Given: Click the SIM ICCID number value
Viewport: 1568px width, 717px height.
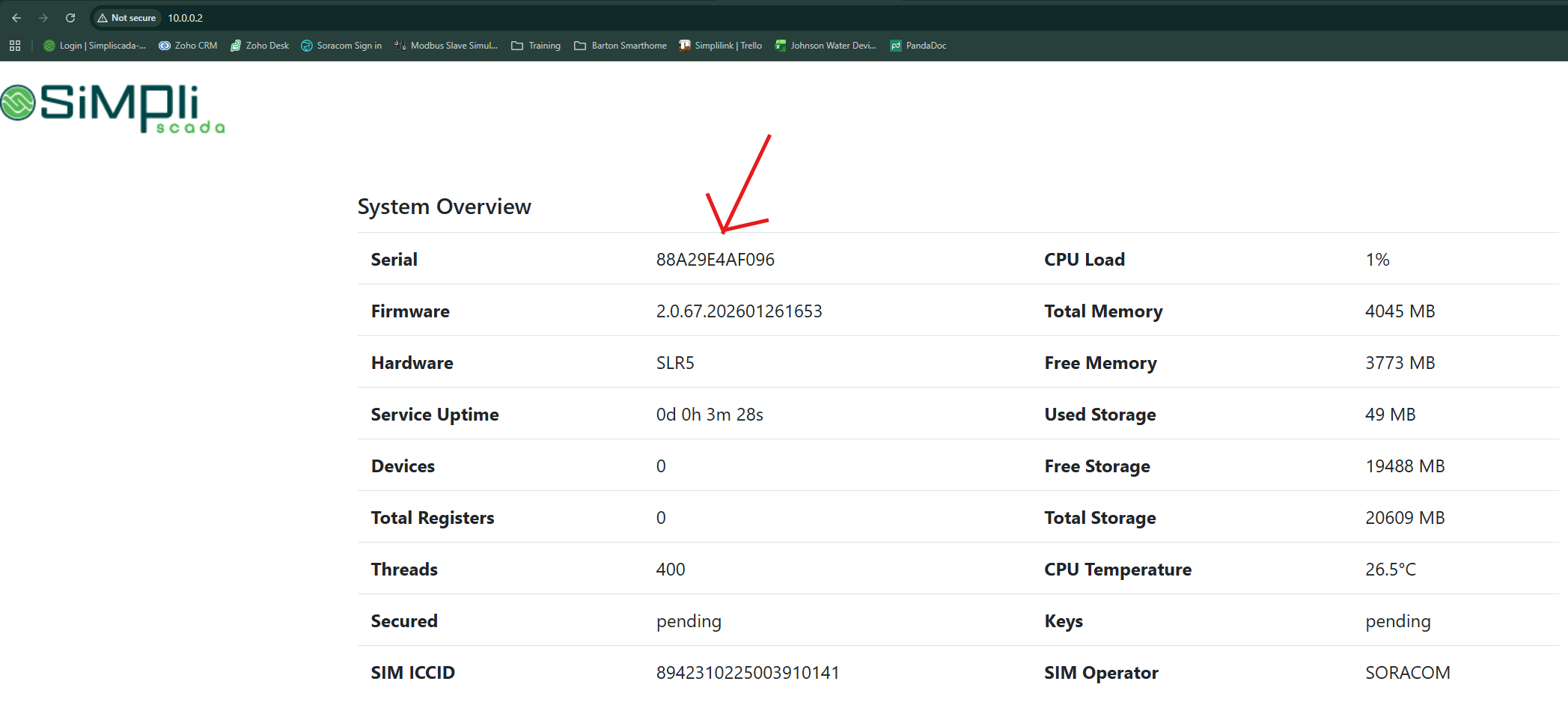Looking at the screenshot, I should pos(747,673).
